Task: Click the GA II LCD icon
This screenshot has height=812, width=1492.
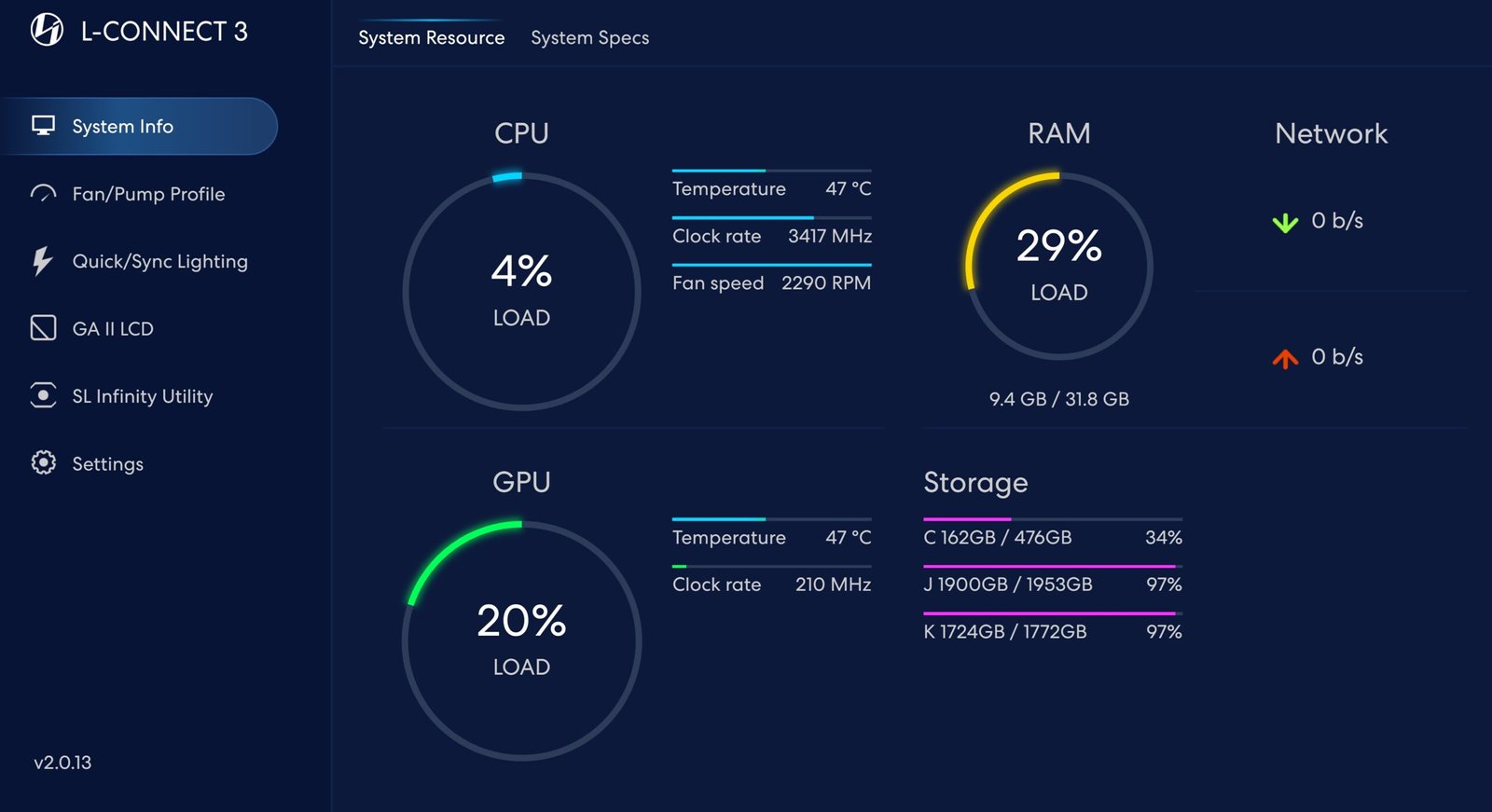Action: tap(43, 328)
